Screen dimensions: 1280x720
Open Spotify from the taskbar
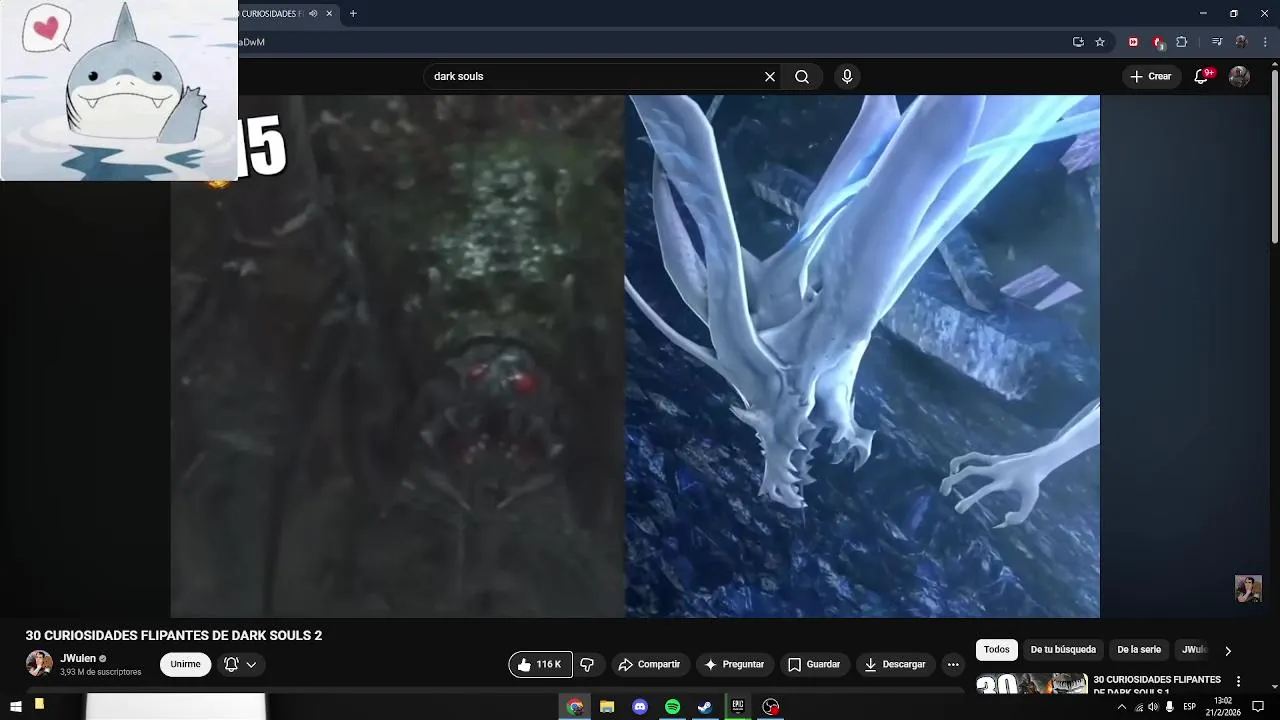click(x=672, y=707)
